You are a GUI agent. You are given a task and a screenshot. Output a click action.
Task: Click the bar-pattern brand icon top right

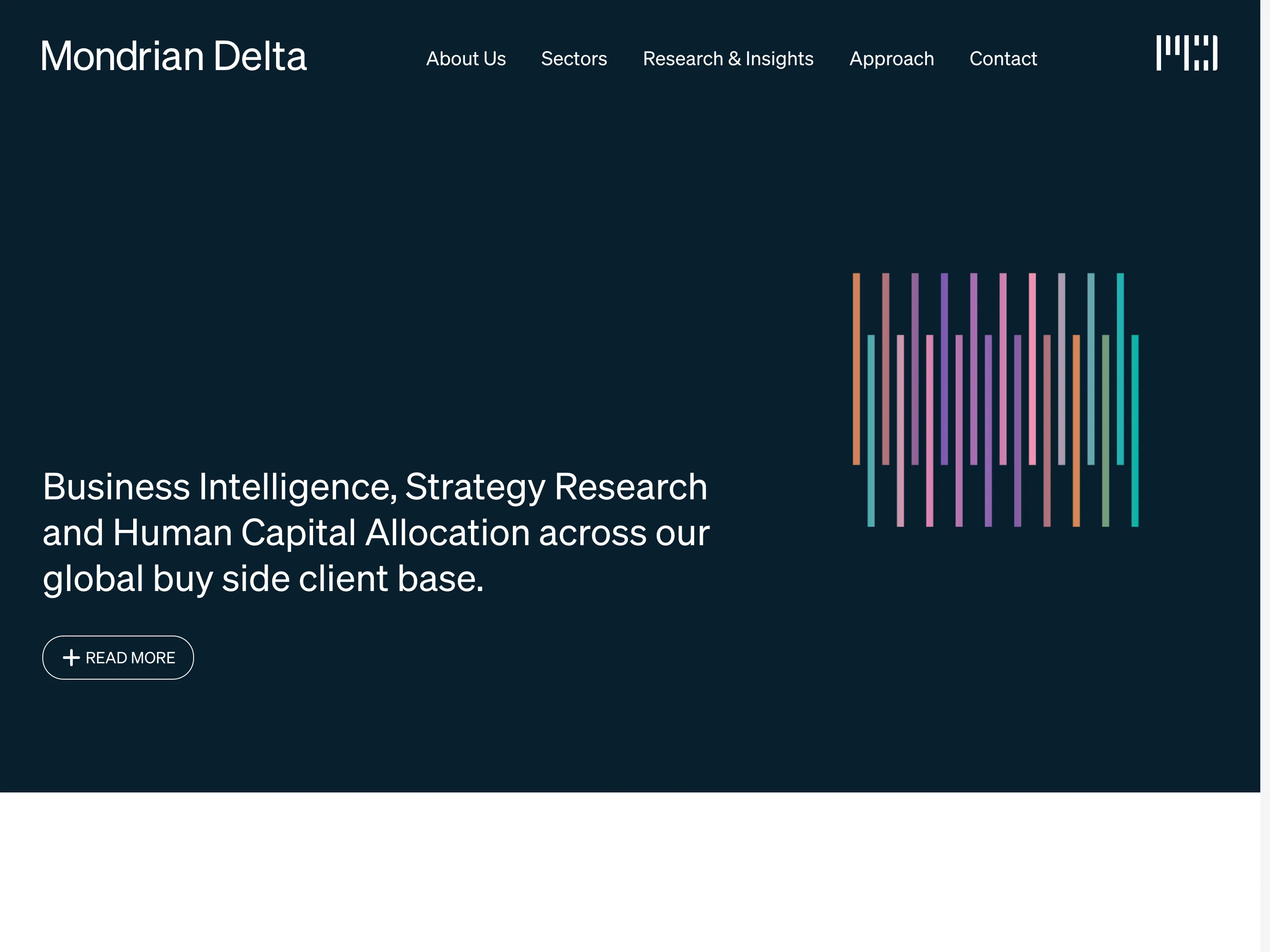click(1187, 53)
